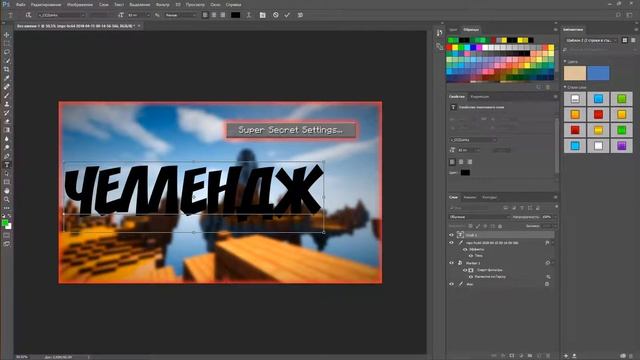
Task: Select the Eraser tool
Action: pyautogui.click(x=7, y=121)
